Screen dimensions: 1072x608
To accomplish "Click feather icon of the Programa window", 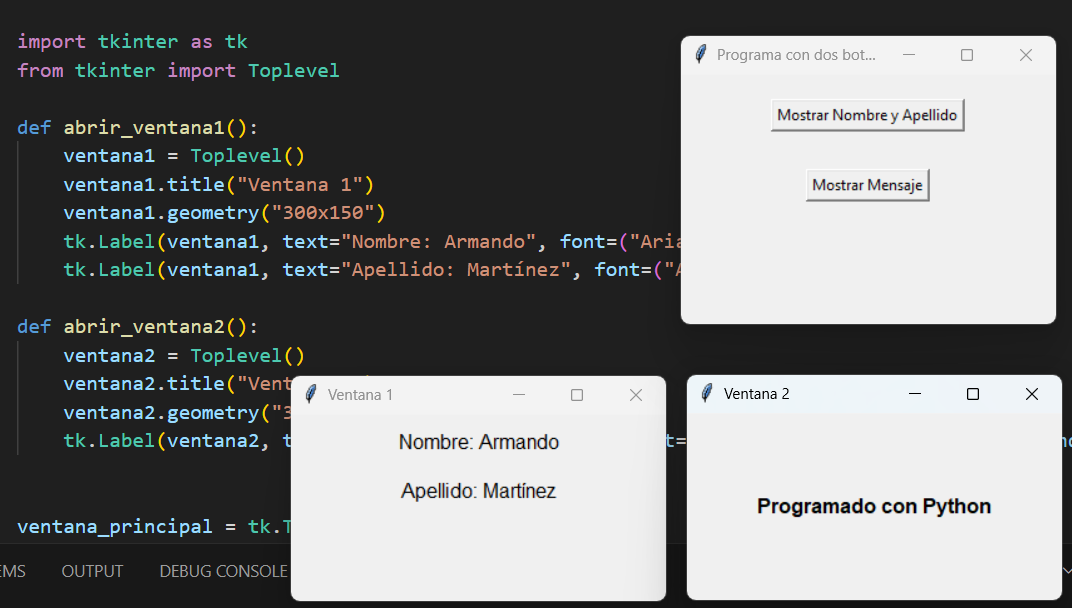I will [x=700, y=55].
